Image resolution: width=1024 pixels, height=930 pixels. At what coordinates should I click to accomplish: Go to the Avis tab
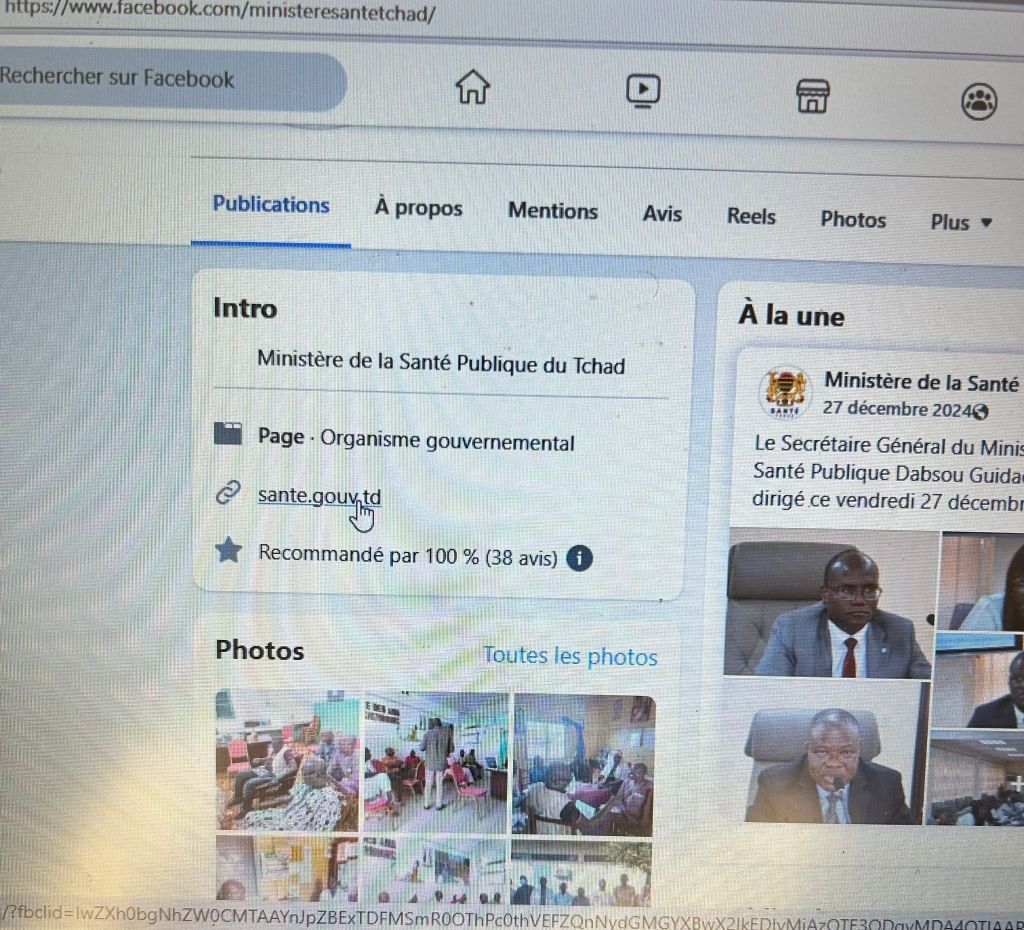click(x=662, y=214)
